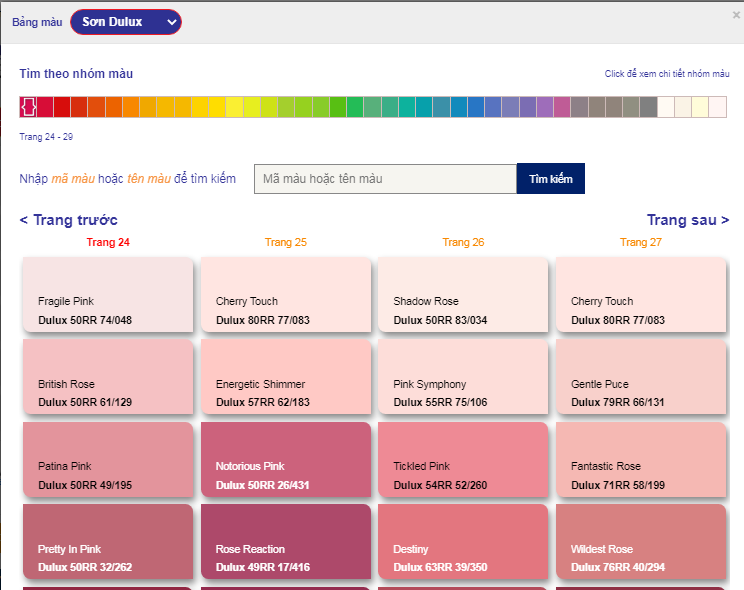Select the violet purple color group in strip
Image resolution: width=744 pixels, height=590 pixels.
coord(545,107)
